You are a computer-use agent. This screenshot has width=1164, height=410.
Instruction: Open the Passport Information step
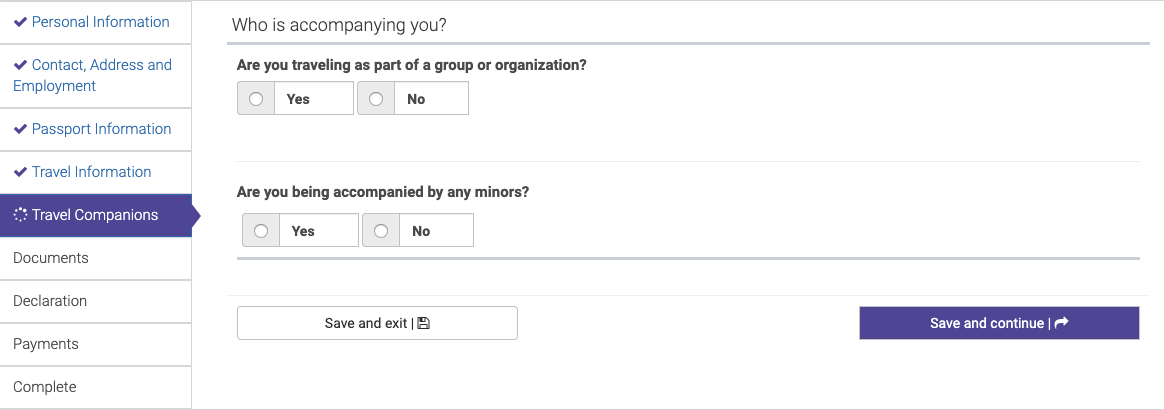pos(96,129)
